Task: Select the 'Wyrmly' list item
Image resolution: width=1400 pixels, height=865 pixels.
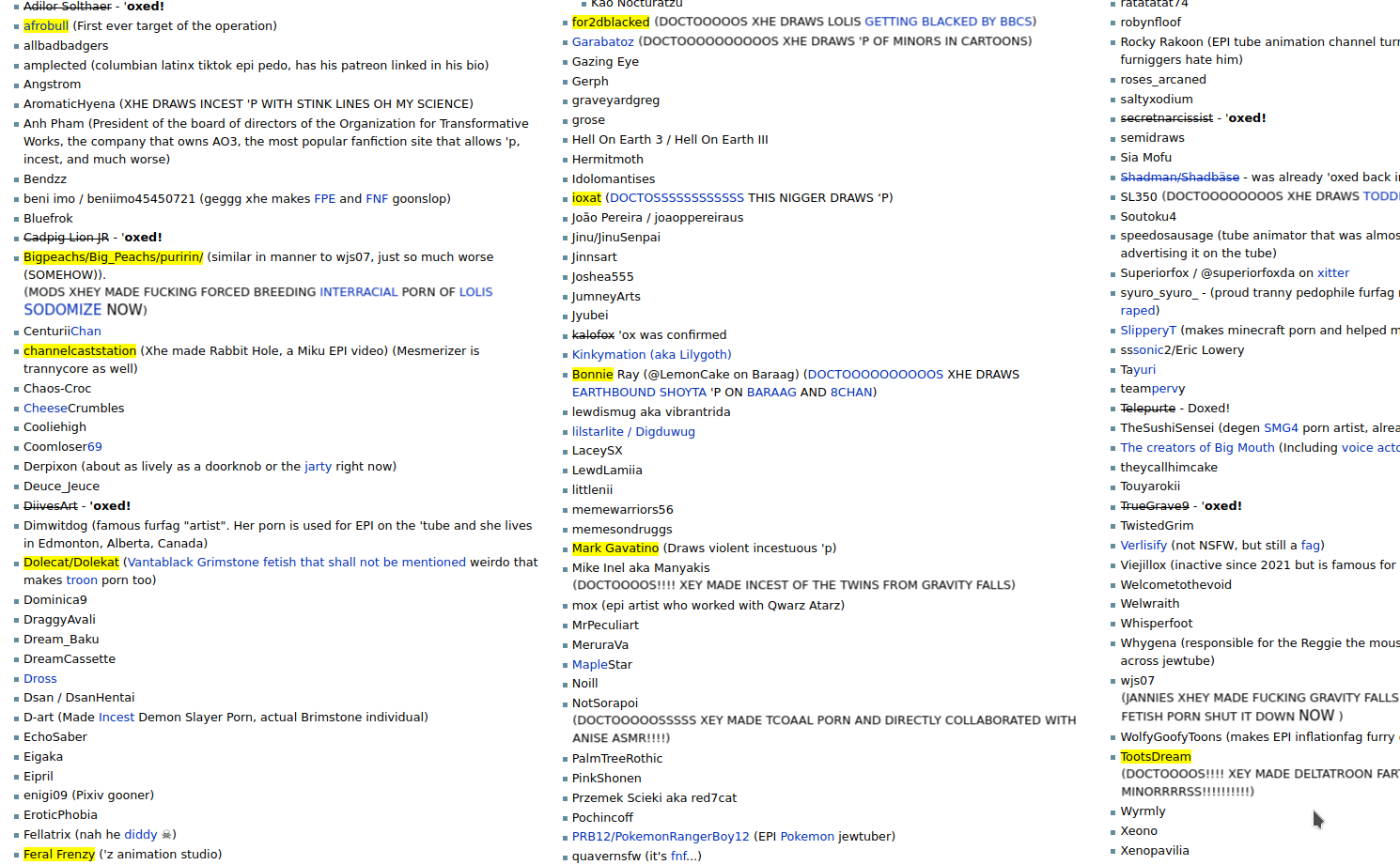Action: [x=1143, y=811]
